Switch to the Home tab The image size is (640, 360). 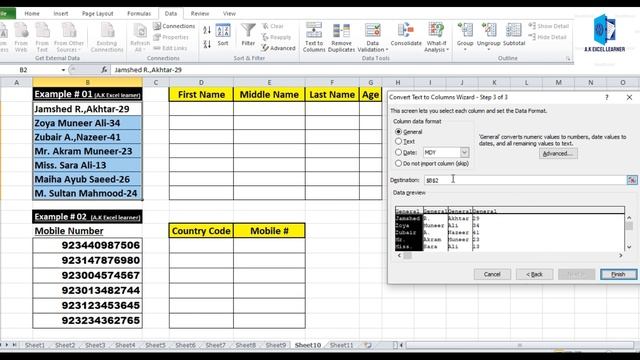pos(32,13)
